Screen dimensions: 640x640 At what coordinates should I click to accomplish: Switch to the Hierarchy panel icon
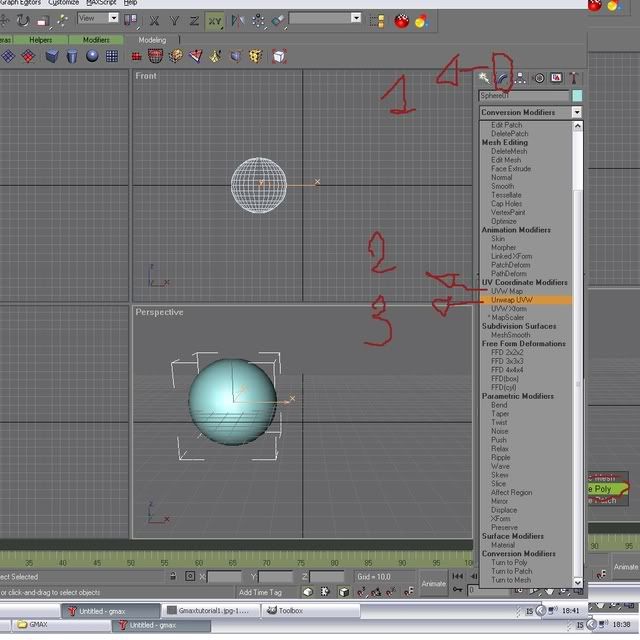point(521,78)
